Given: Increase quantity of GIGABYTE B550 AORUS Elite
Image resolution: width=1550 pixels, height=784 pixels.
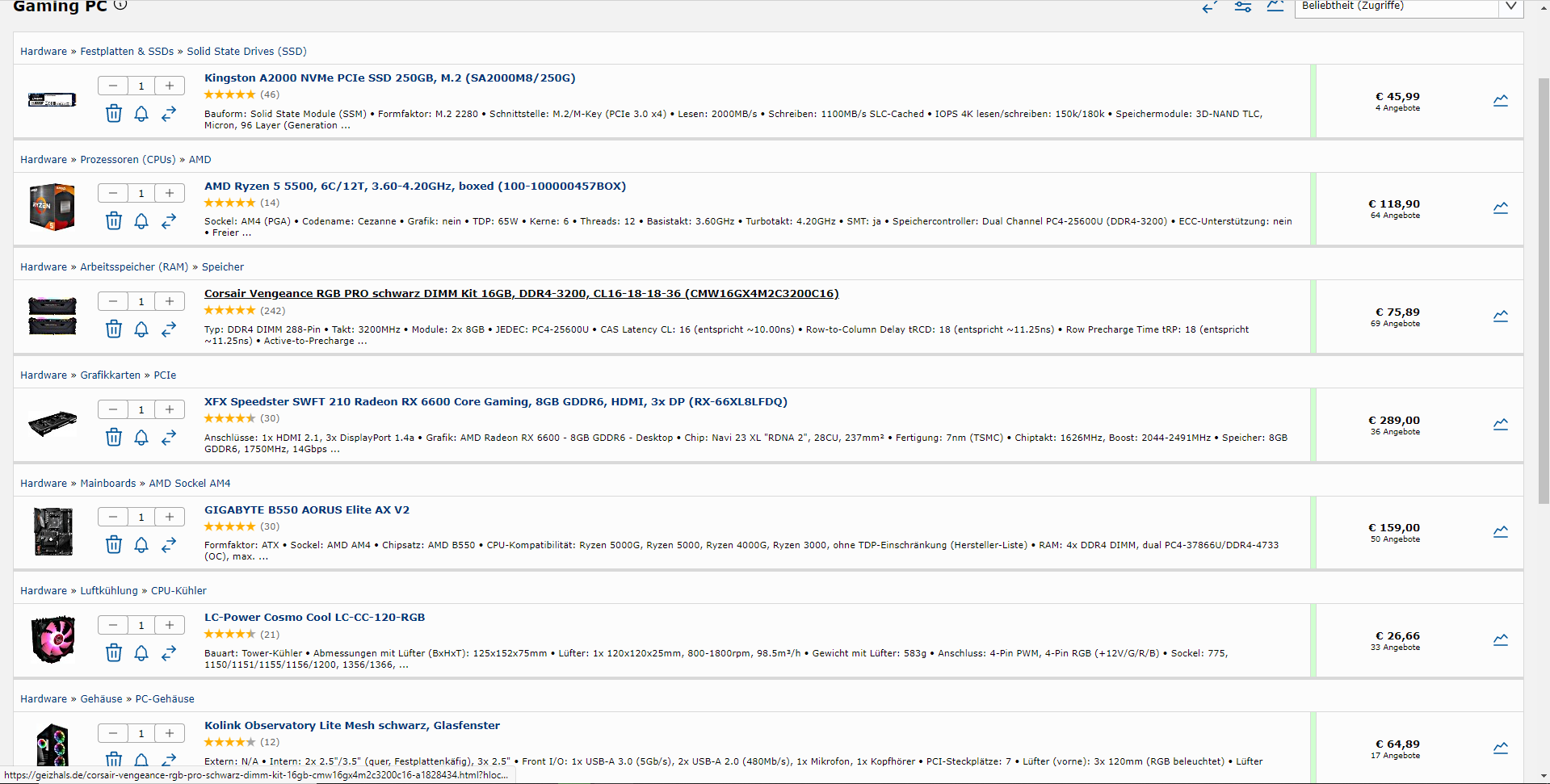Looking at the screenshot, I should [170, 517].
